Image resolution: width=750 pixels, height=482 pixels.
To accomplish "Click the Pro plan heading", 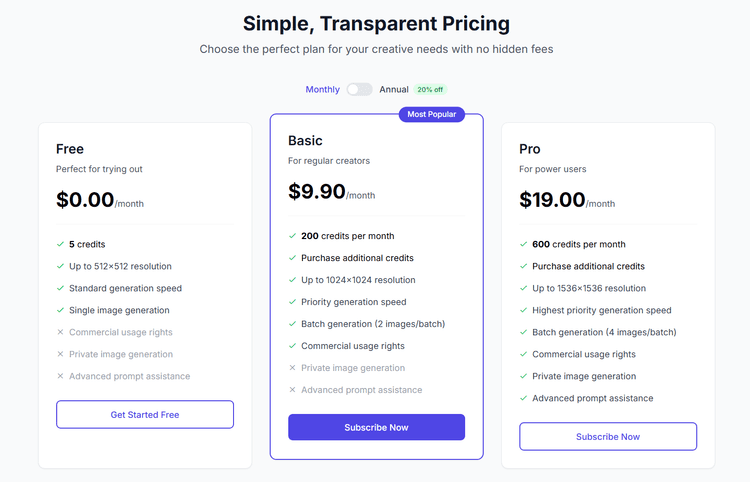I will coord(530,149).
